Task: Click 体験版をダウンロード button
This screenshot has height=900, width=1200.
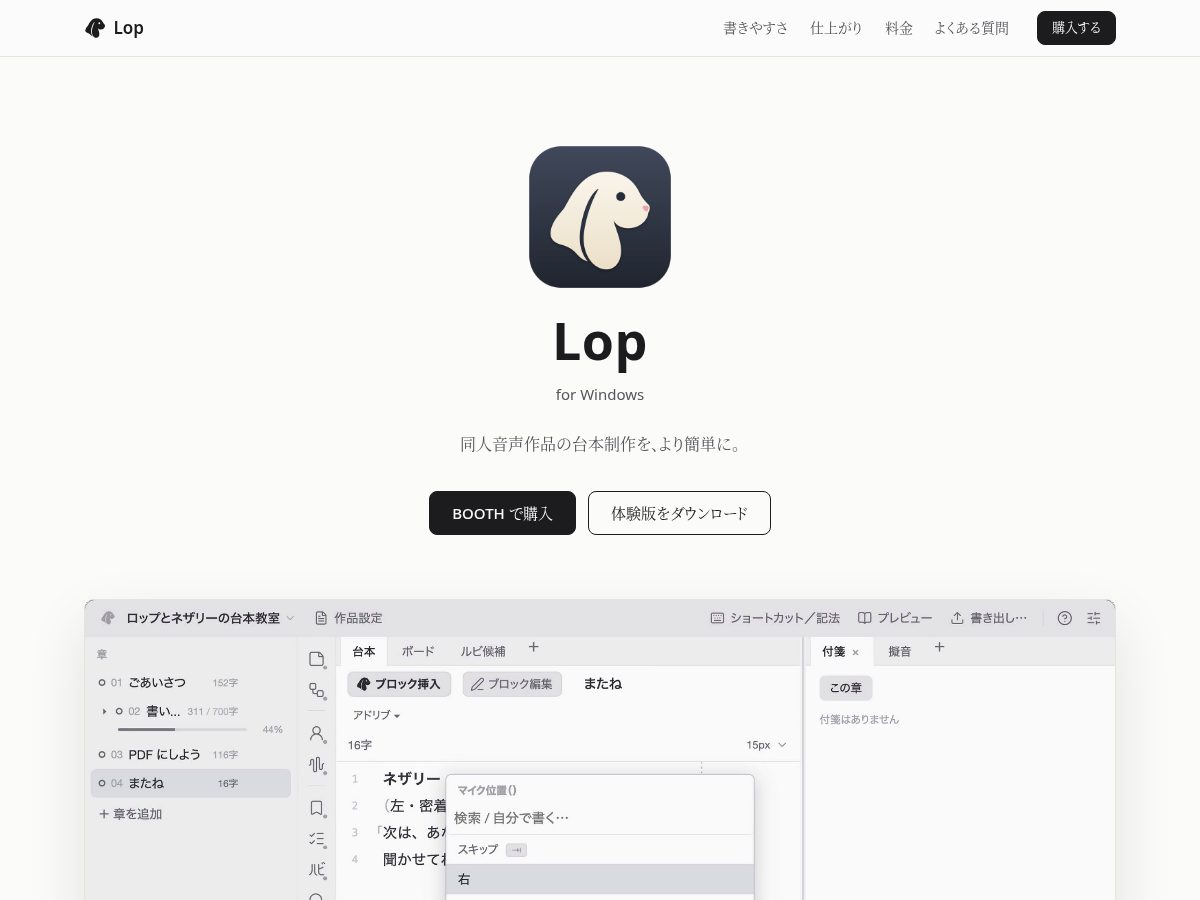Action: 679,513
